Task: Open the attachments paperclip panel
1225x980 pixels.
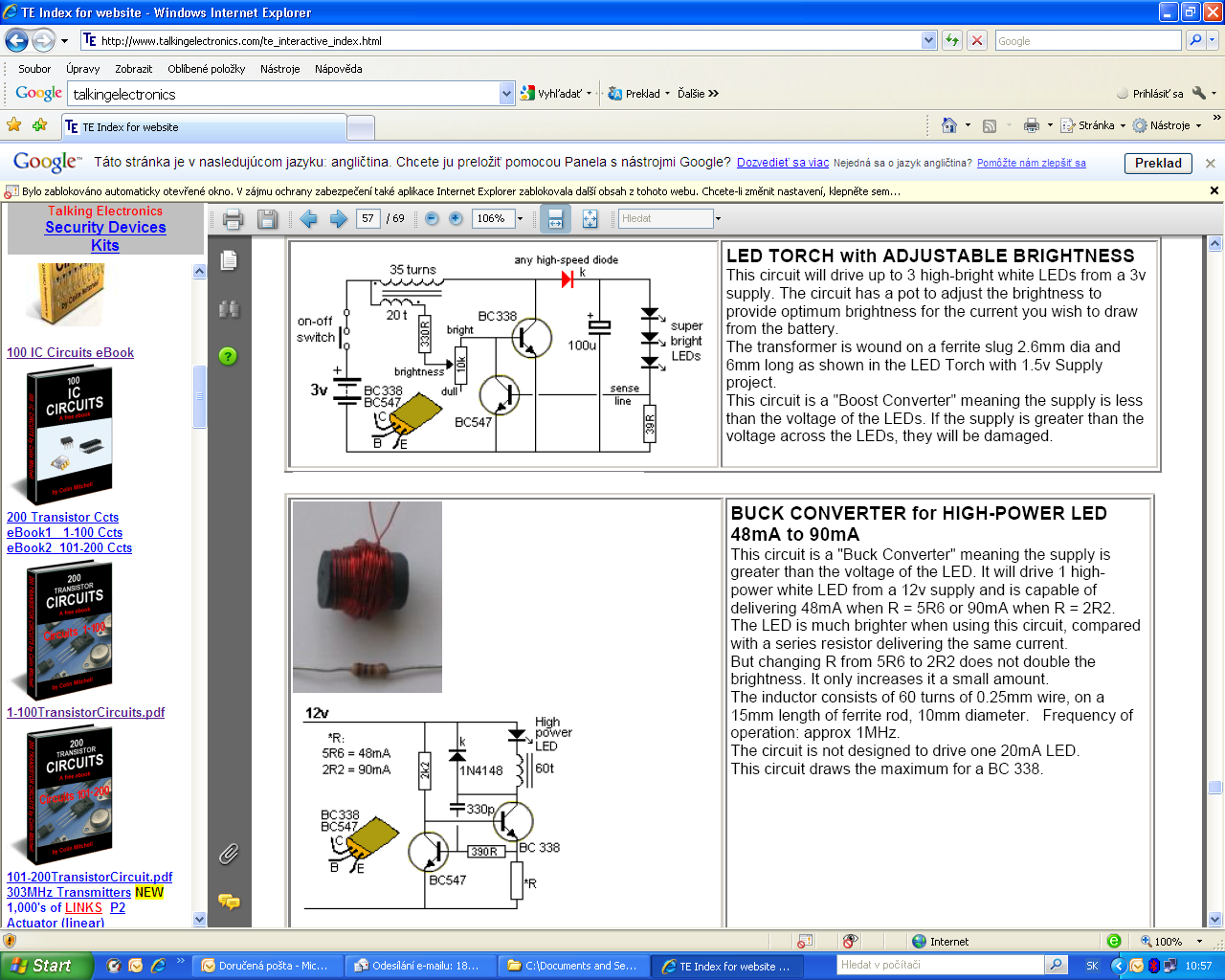Action: pyautogui.click(x=228, y=854)
